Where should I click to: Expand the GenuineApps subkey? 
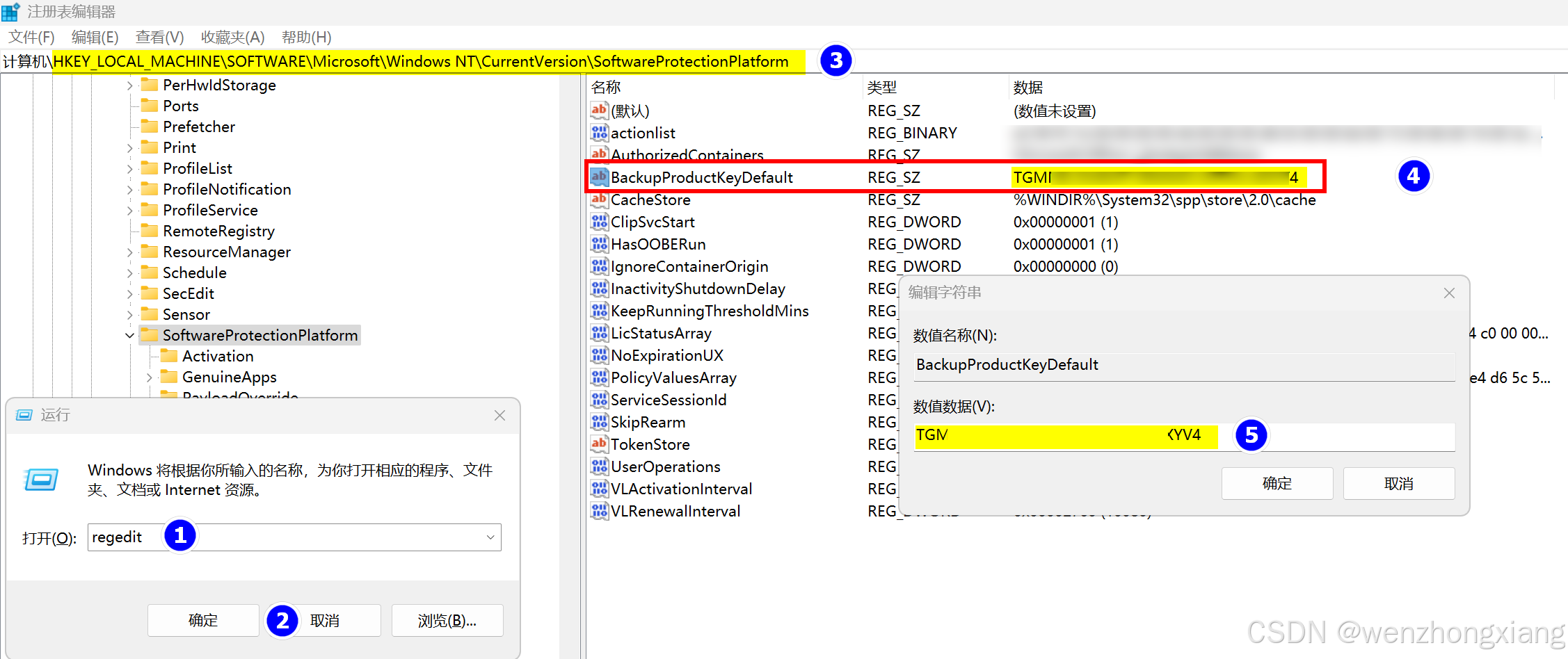pyautogui.click(x=149, y=377)
